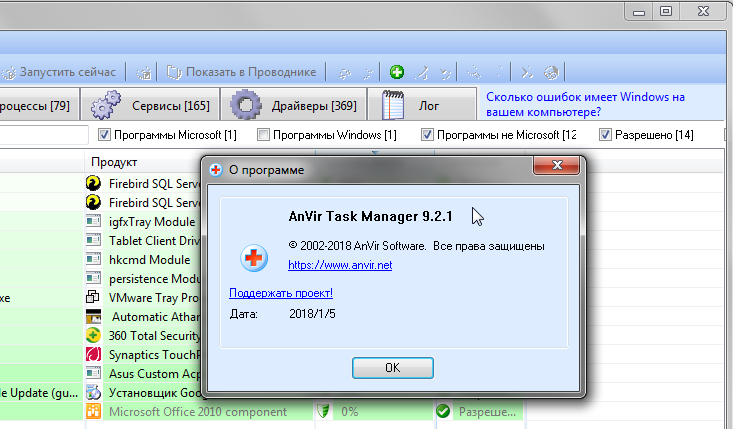Select the VMware Tray row text
Image resolution: width=733 pixels, height=429 pixels.
[155, 298]
